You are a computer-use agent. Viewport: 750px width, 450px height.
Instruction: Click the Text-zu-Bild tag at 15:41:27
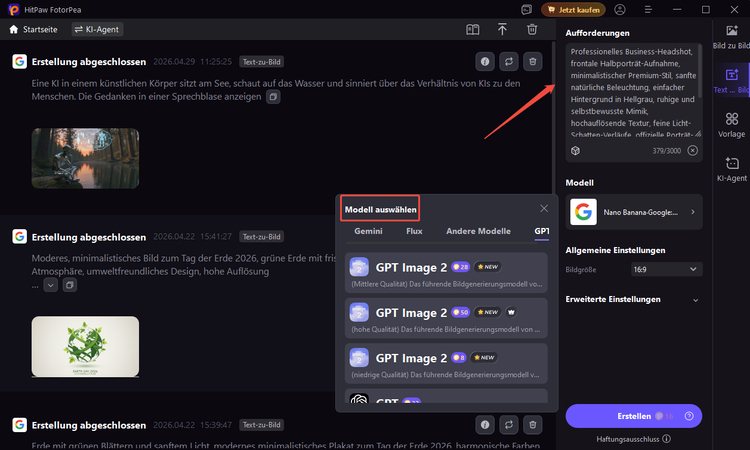click(x=262, y=237)
